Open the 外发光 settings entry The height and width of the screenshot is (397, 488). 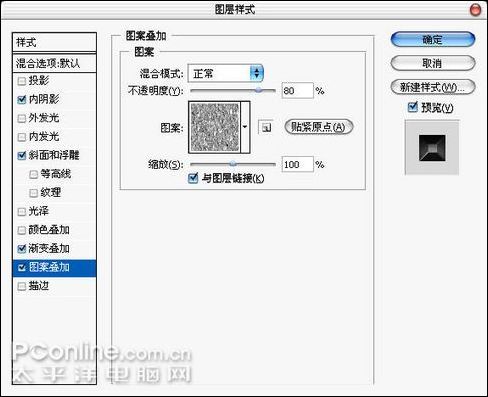[44, 118]
